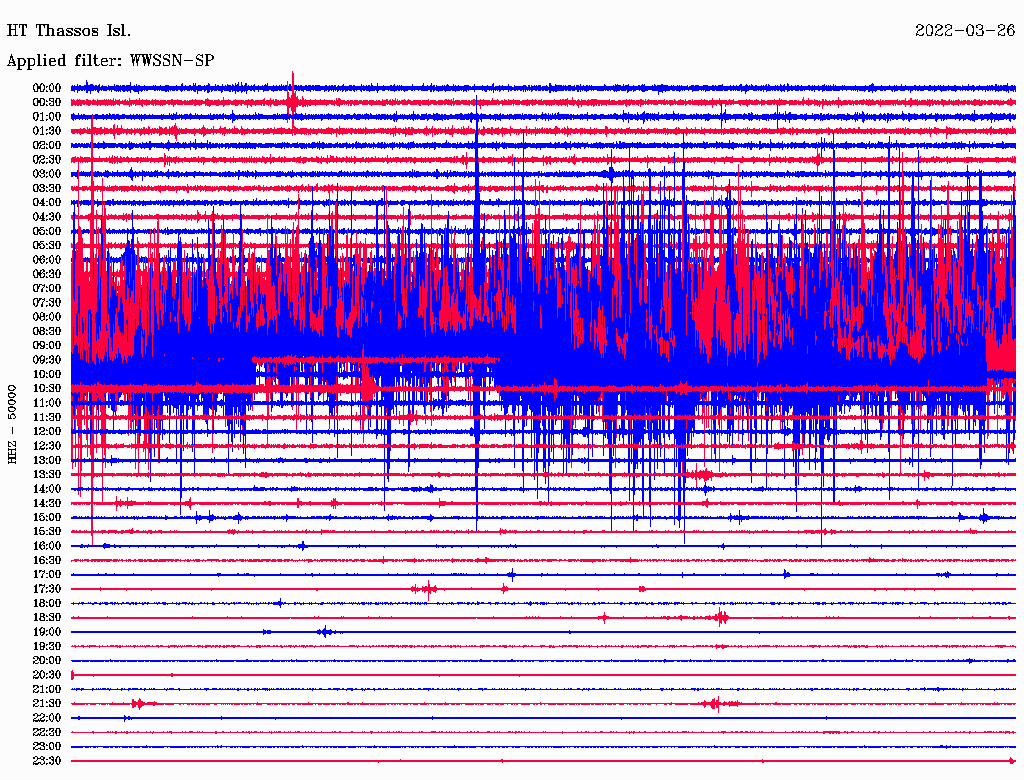
Task: Select the 08:30 time label
Action: (x=47, y=331)
